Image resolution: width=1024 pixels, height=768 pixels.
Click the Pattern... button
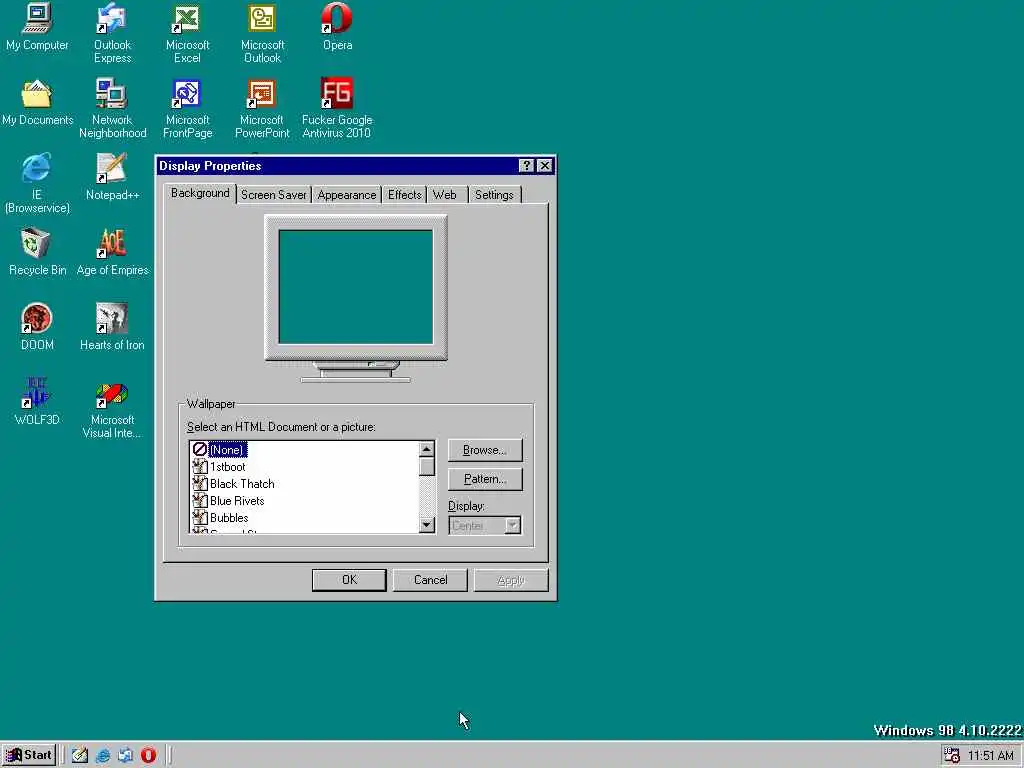(x=485, y=479)
